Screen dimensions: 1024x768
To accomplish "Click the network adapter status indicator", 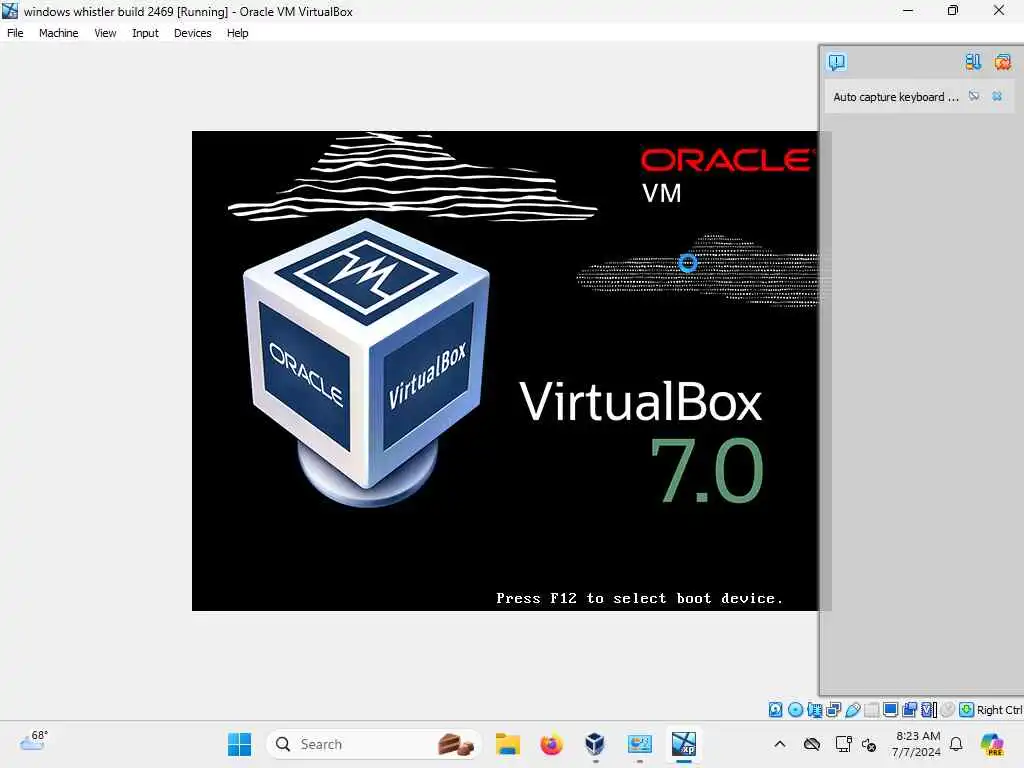I will pyautogui.click(x=833, y=710).
